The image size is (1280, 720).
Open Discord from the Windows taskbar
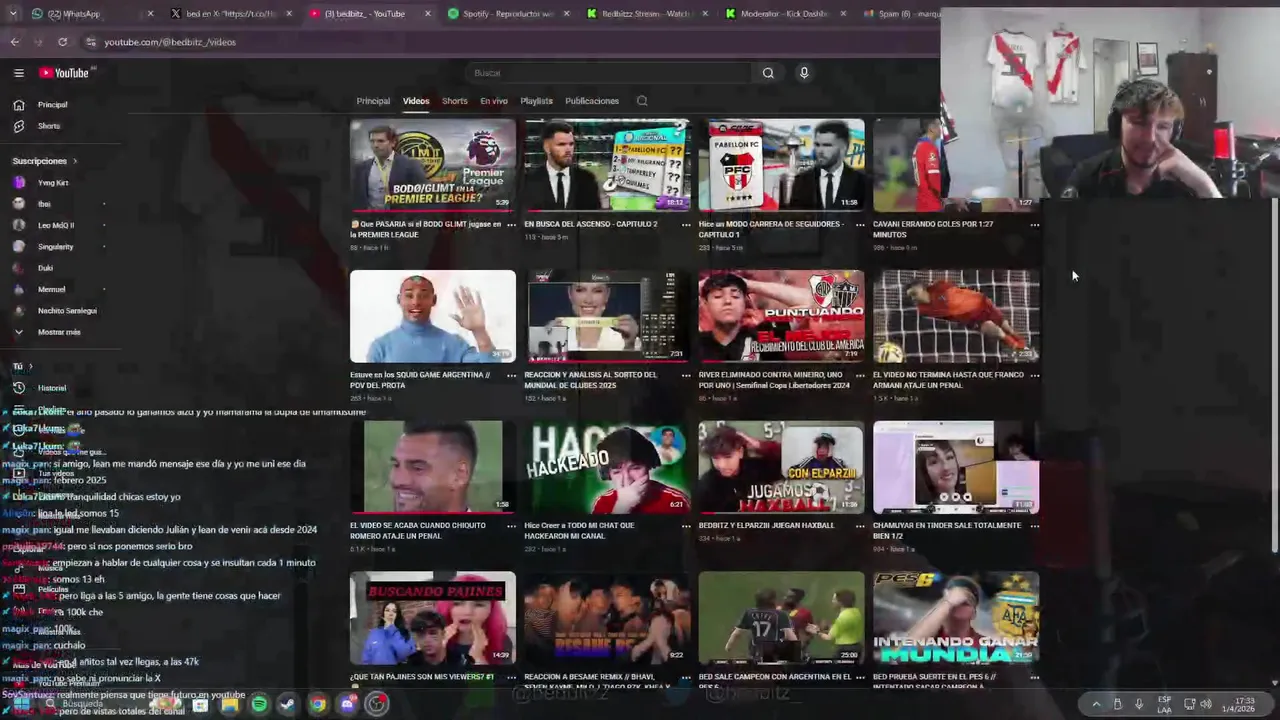tap(347, 705)
